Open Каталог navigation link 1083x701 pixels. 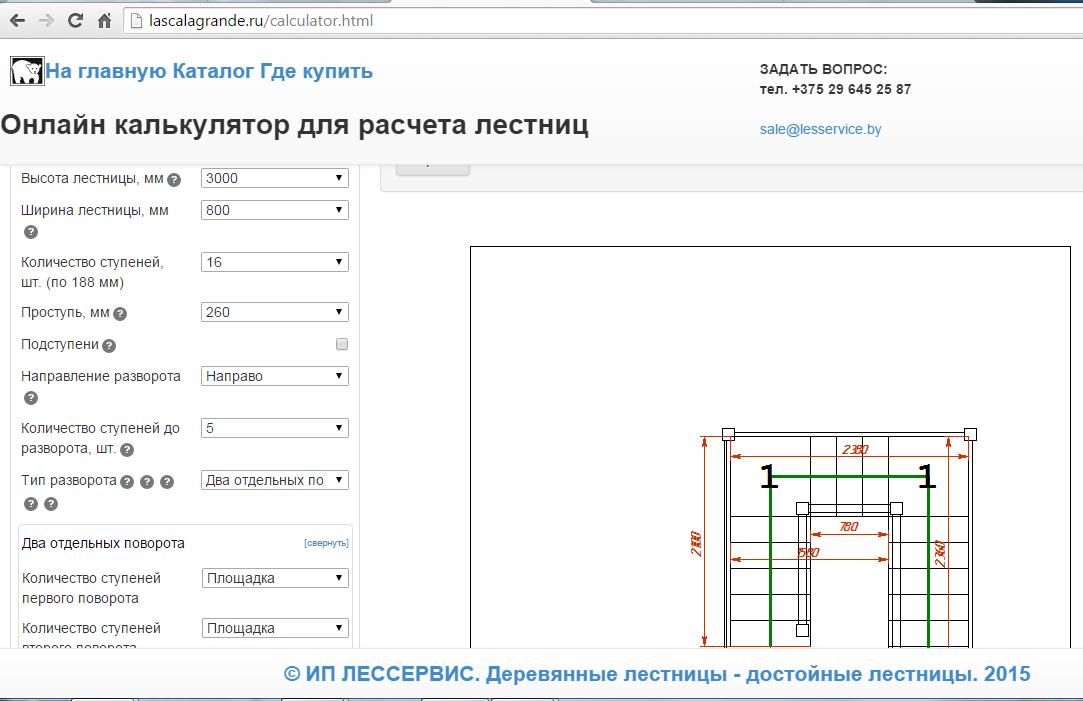(x=213, y=71)
